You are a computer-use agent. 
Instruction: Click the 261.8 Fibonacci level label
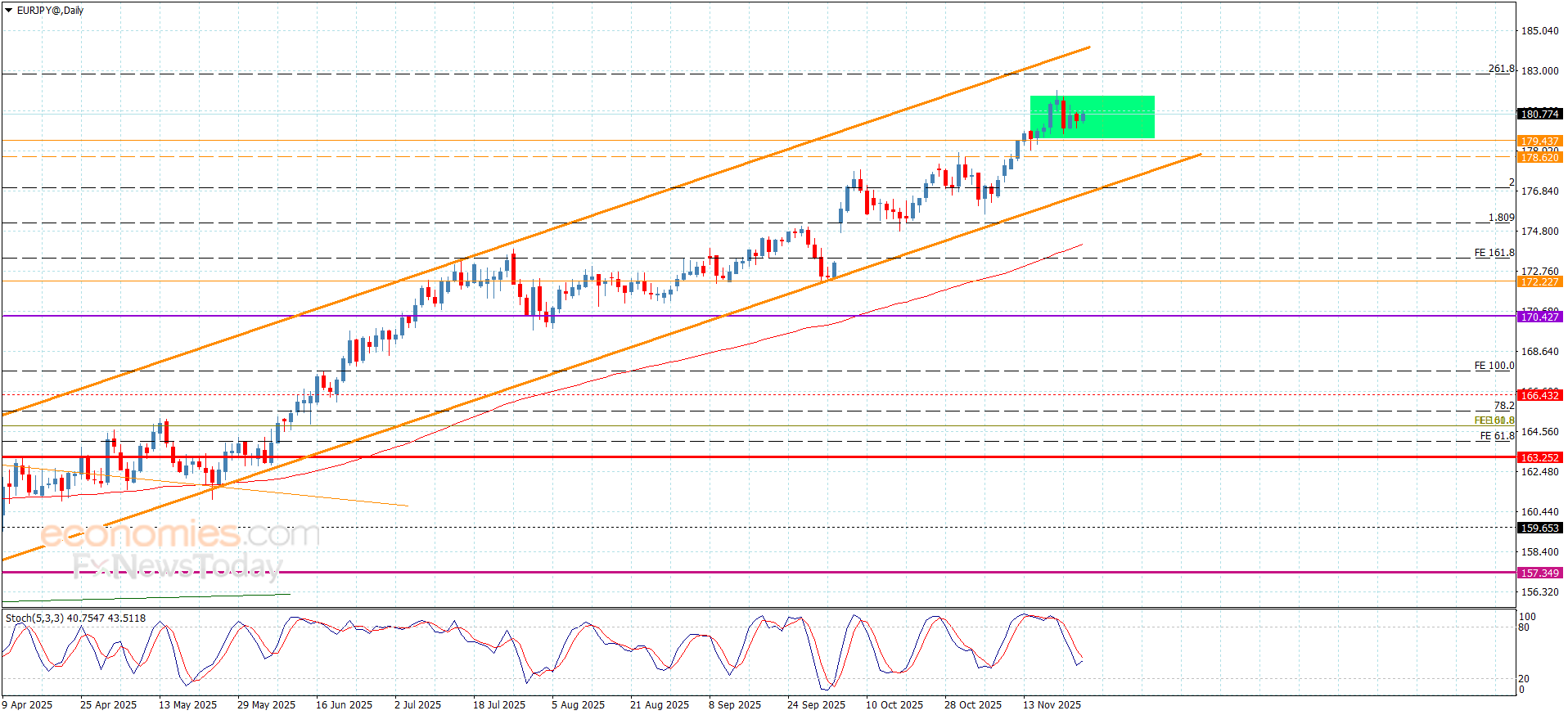[1501, 69]
